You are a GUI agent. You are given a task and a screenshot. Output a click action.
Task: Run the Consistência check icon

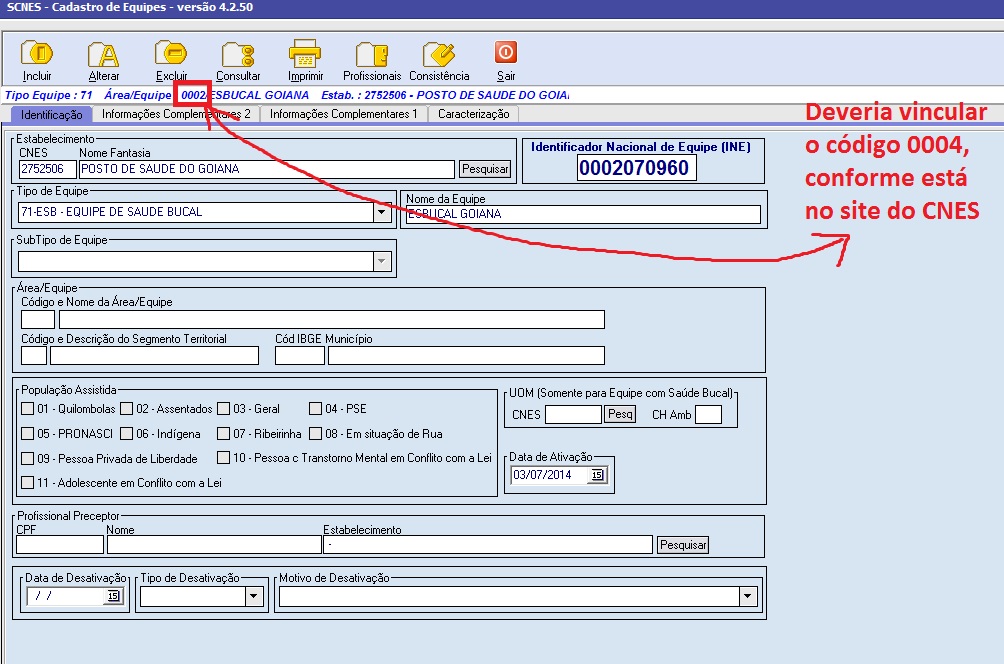click(x=438, y=54)
